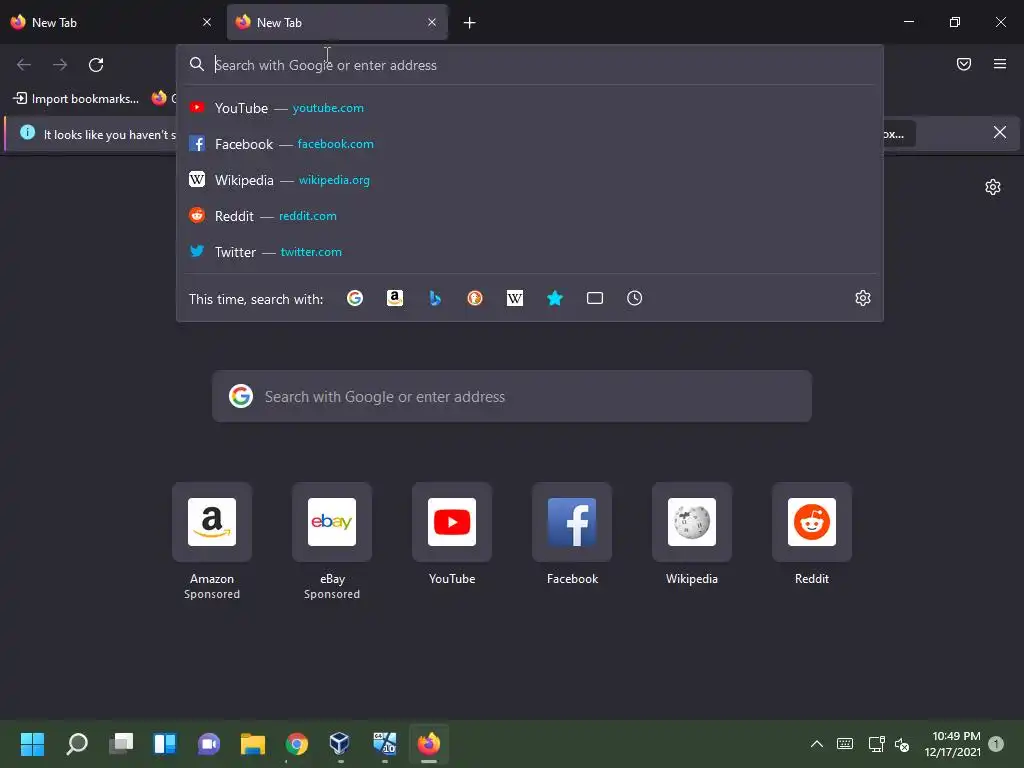Click the new tab page search box
Image resolution: width=1024 pixels, height=768 pixels.
tap(512, 396)
